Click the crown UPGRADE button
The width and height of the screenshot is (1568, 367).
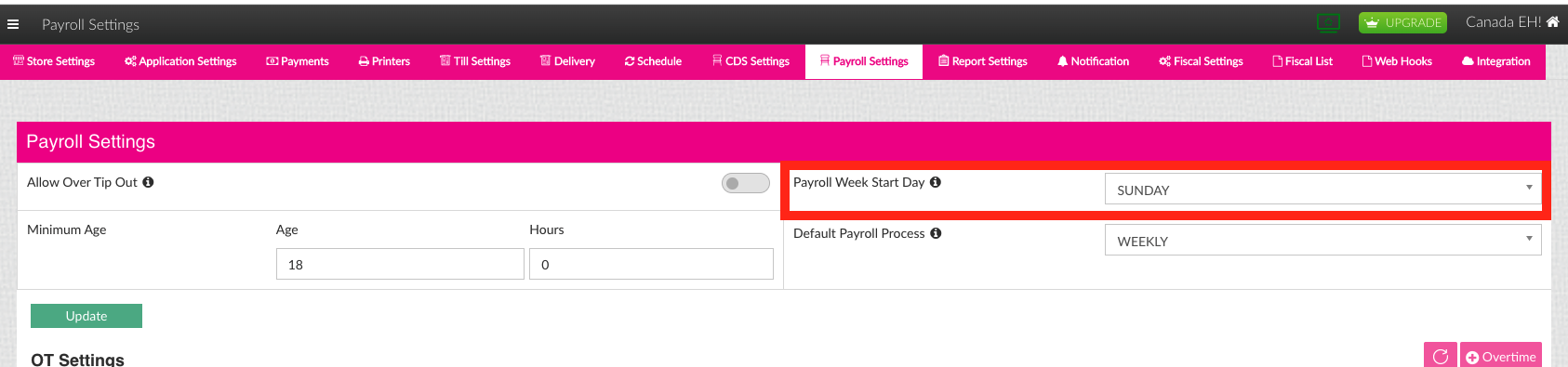pyautogui.click(x=1402, y=22)
